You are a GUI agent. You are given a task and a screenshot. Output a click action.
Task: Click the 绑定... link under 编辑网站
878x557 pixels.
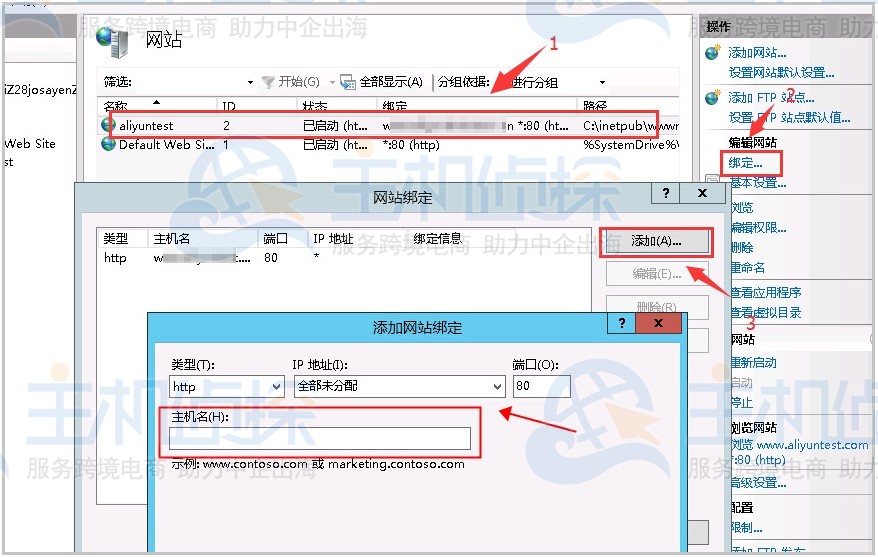pos(745,163)
